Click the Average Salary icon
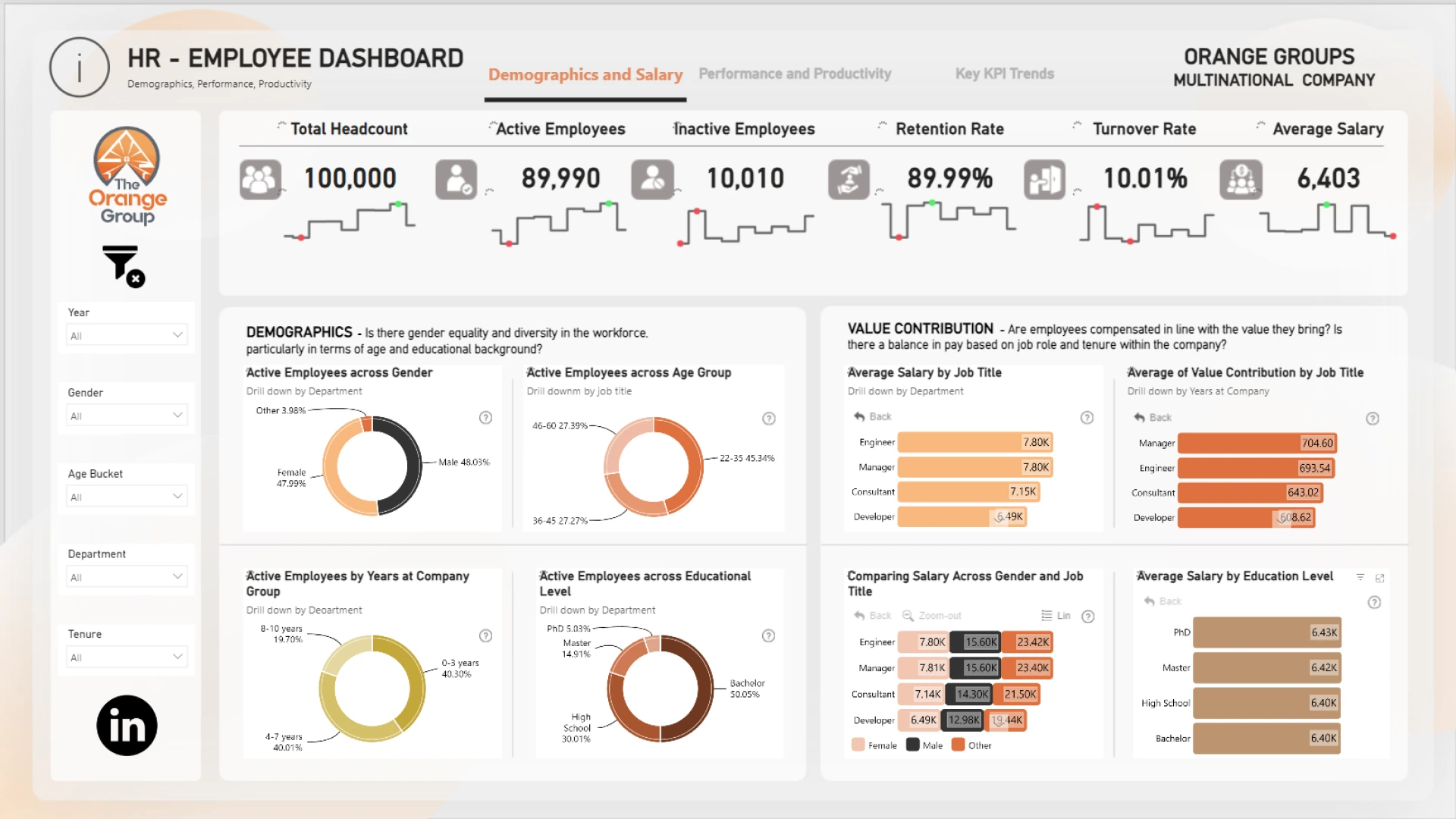Image resolution: width=1456 pixels, height=819 pixels. pos(1241,180)
